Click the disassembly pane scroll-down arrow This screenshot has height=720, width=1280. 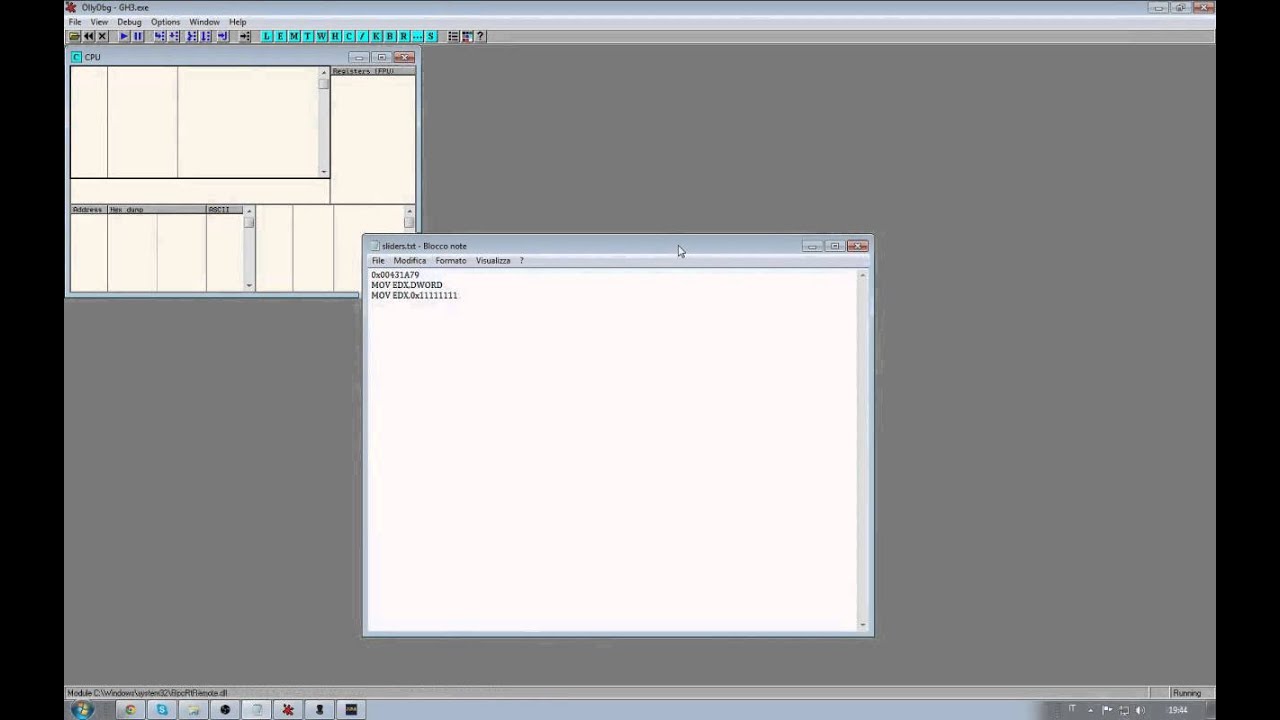pyautogui.click(x=324, y=172)
